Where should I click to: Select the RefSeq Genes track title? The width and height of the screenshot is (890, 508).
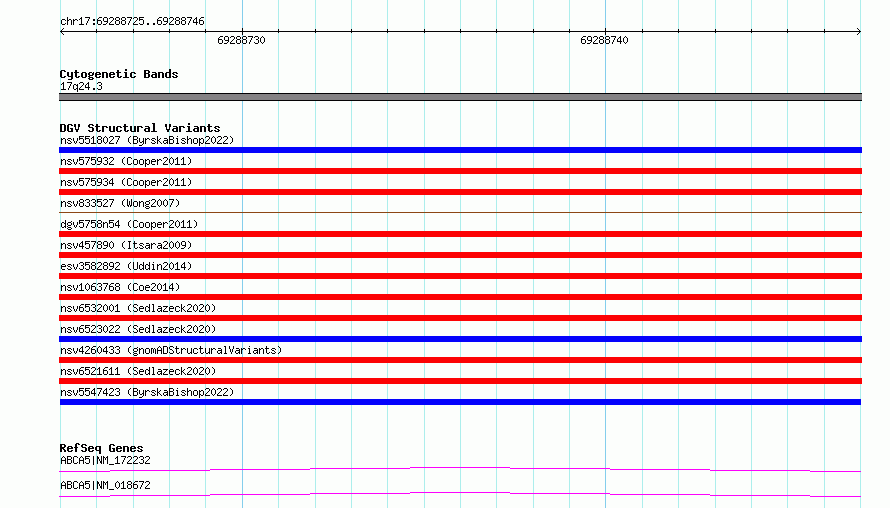click(x=101, y=448)
